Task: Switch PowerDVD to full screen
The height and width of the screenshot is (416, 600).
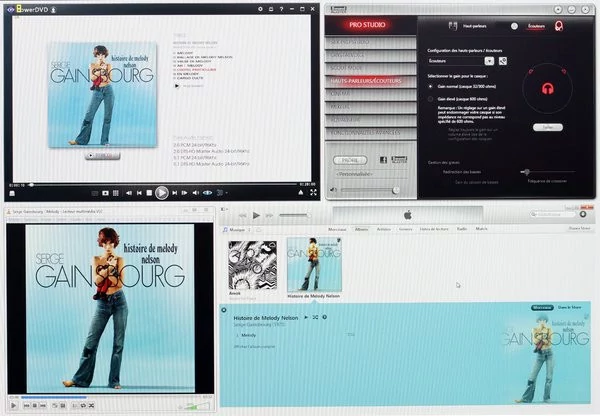Action: [x=313, y=193]
